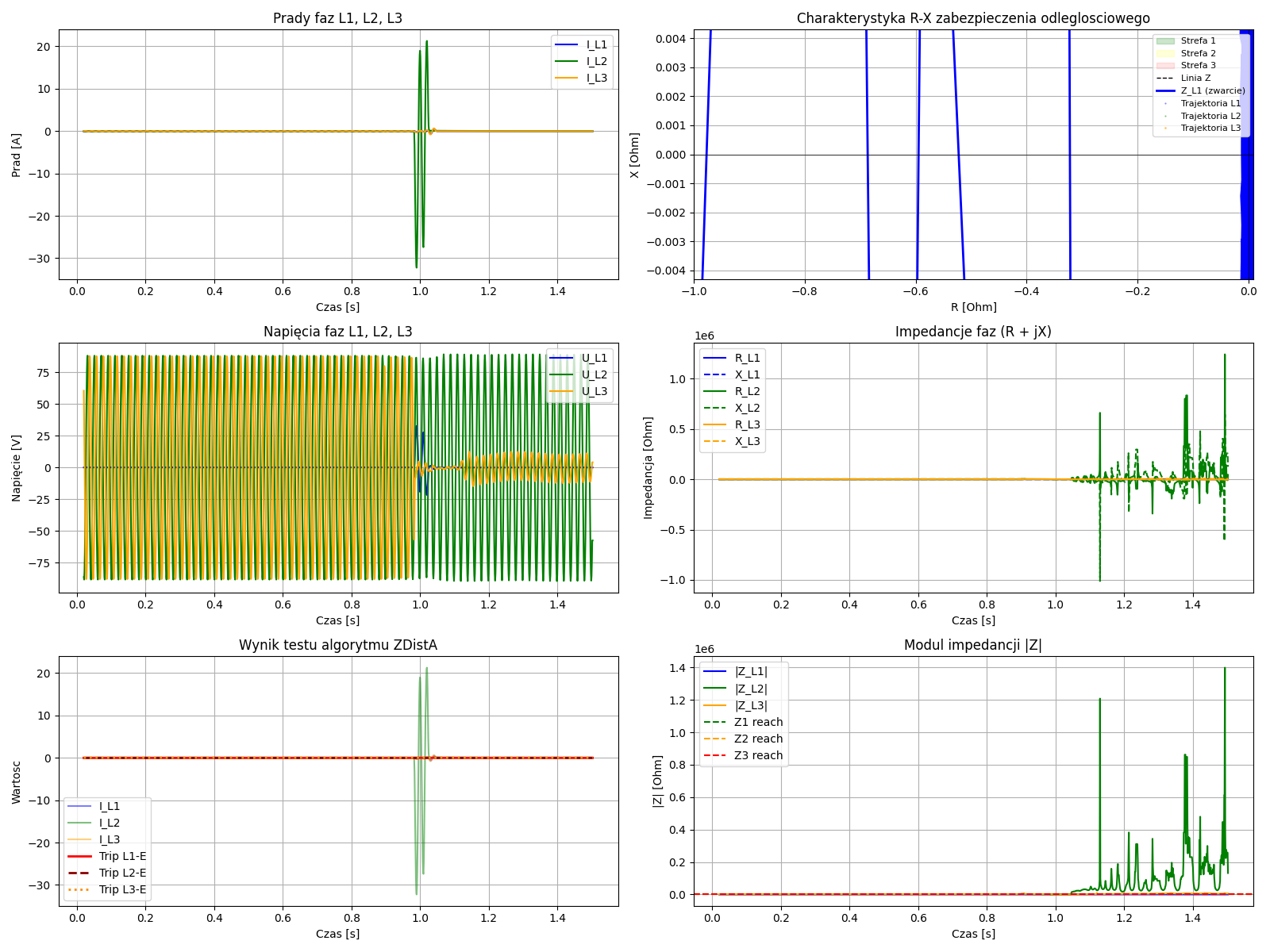Select the 'Strefa 1' green legend swatch

click(x=1165, y=40)
